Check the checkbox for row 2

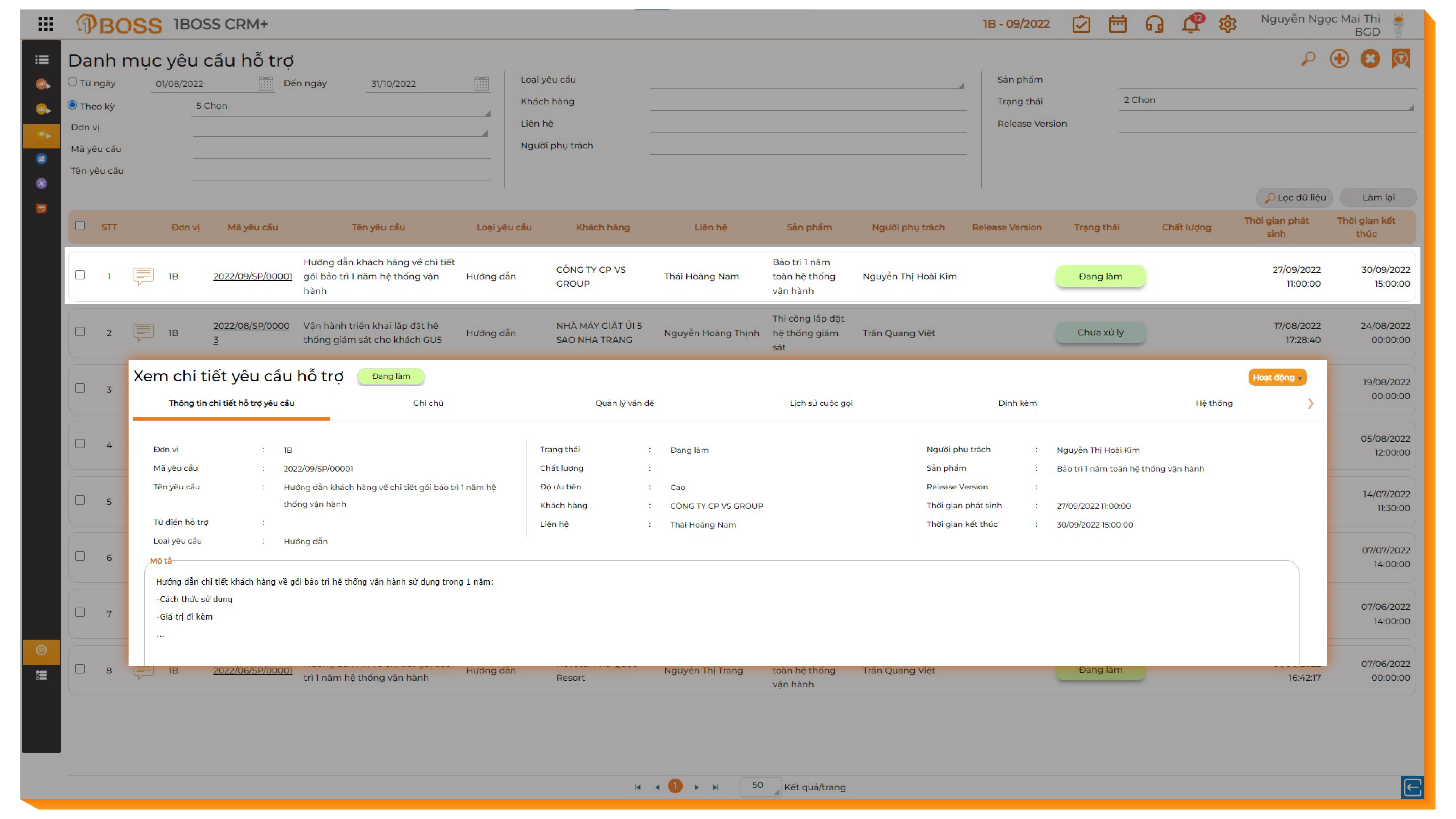[80, 332]
